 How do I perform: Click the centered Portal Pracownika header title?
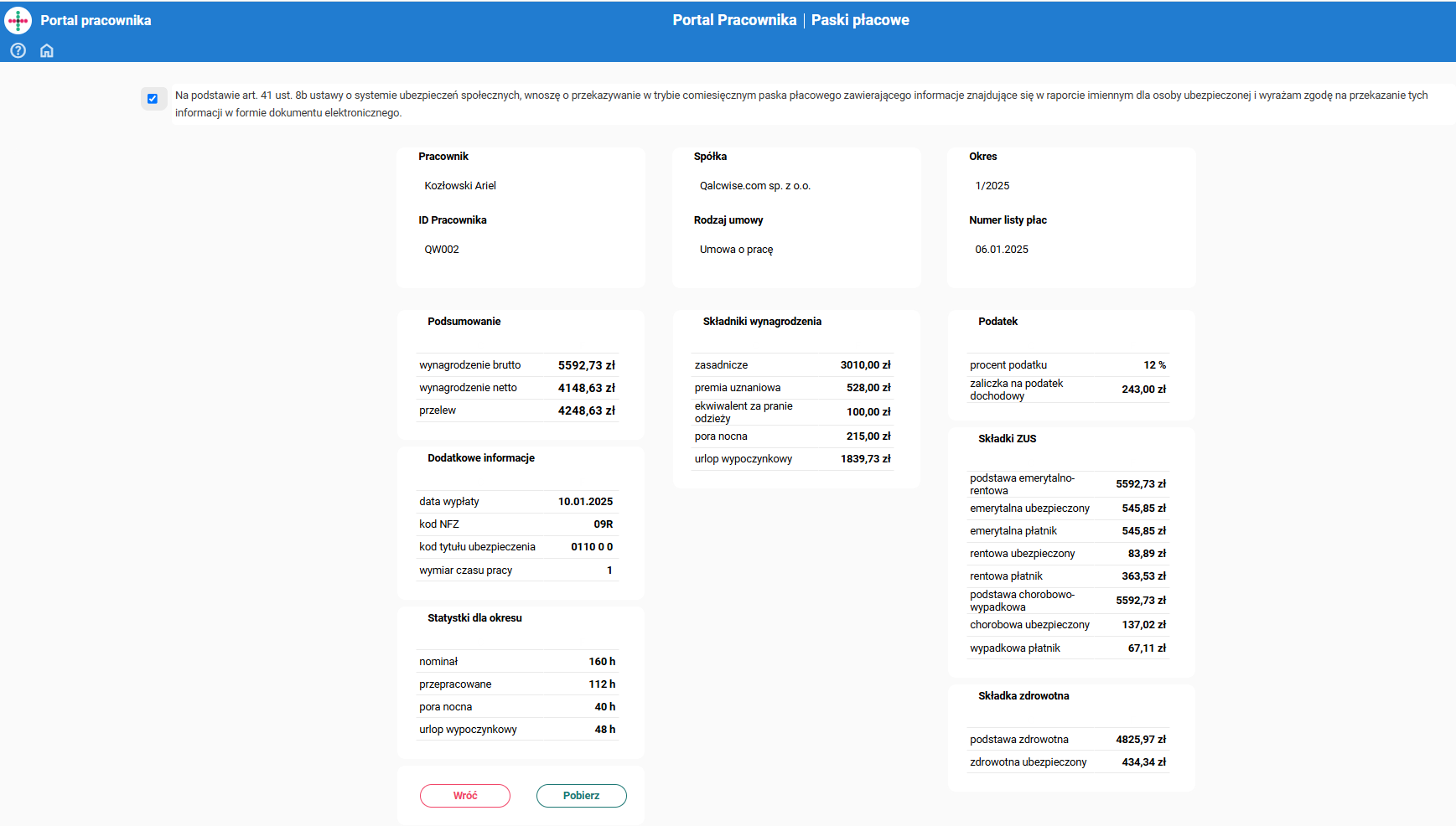734,20
